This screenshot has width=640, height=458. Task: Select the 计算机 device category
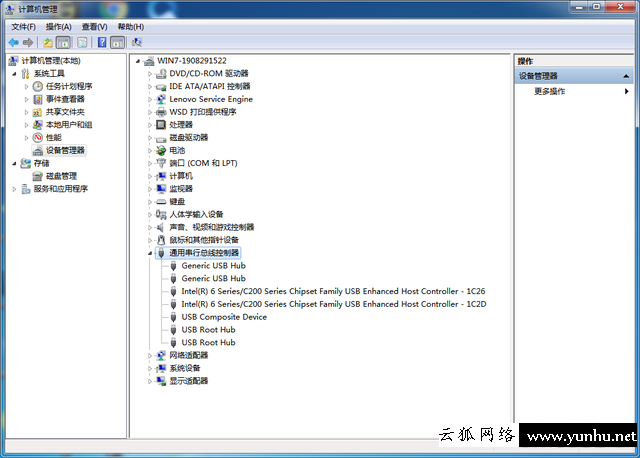tap(181, 176)
